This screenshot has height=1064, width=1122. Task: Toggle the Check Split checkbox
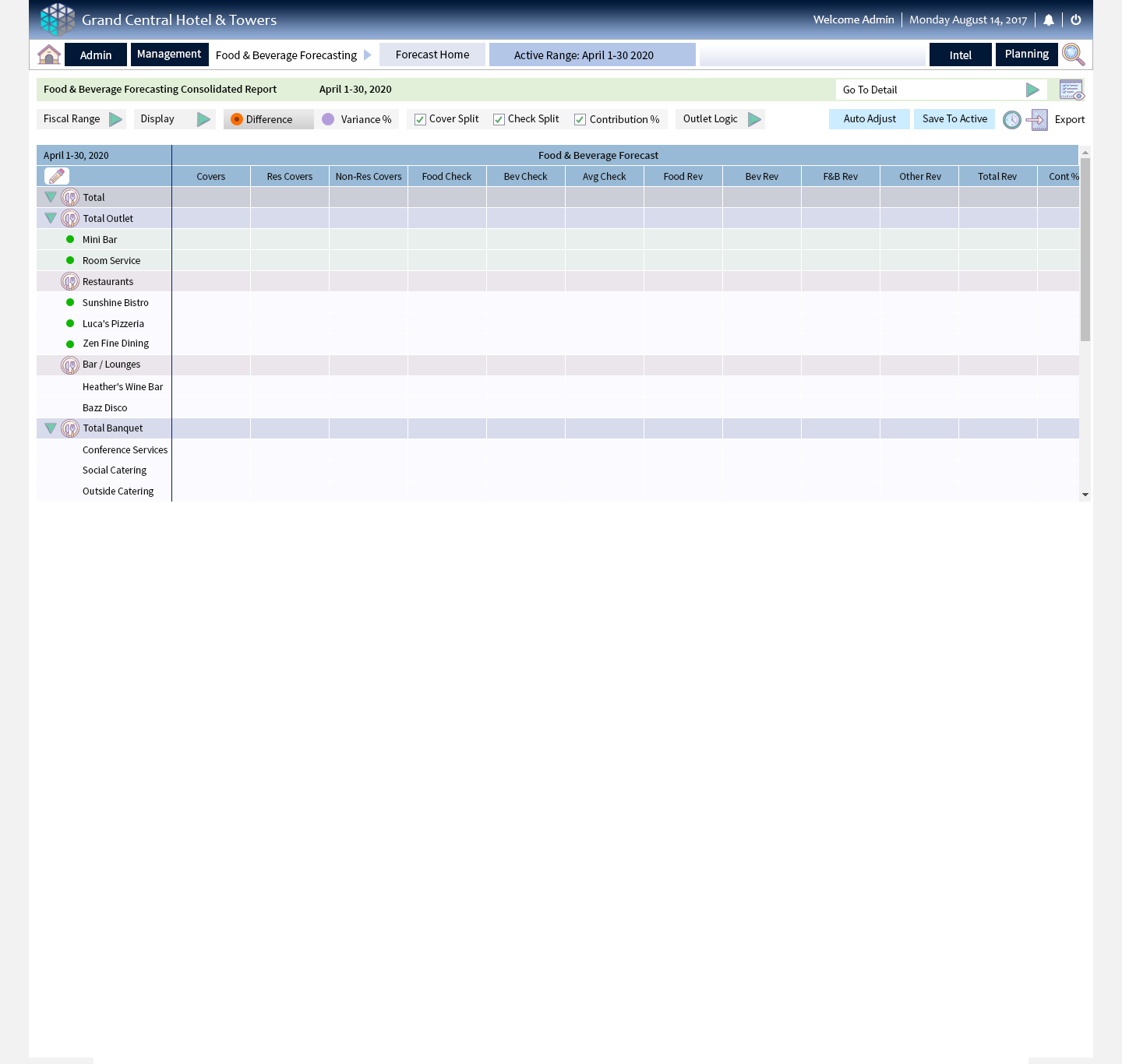coord(499,119)
